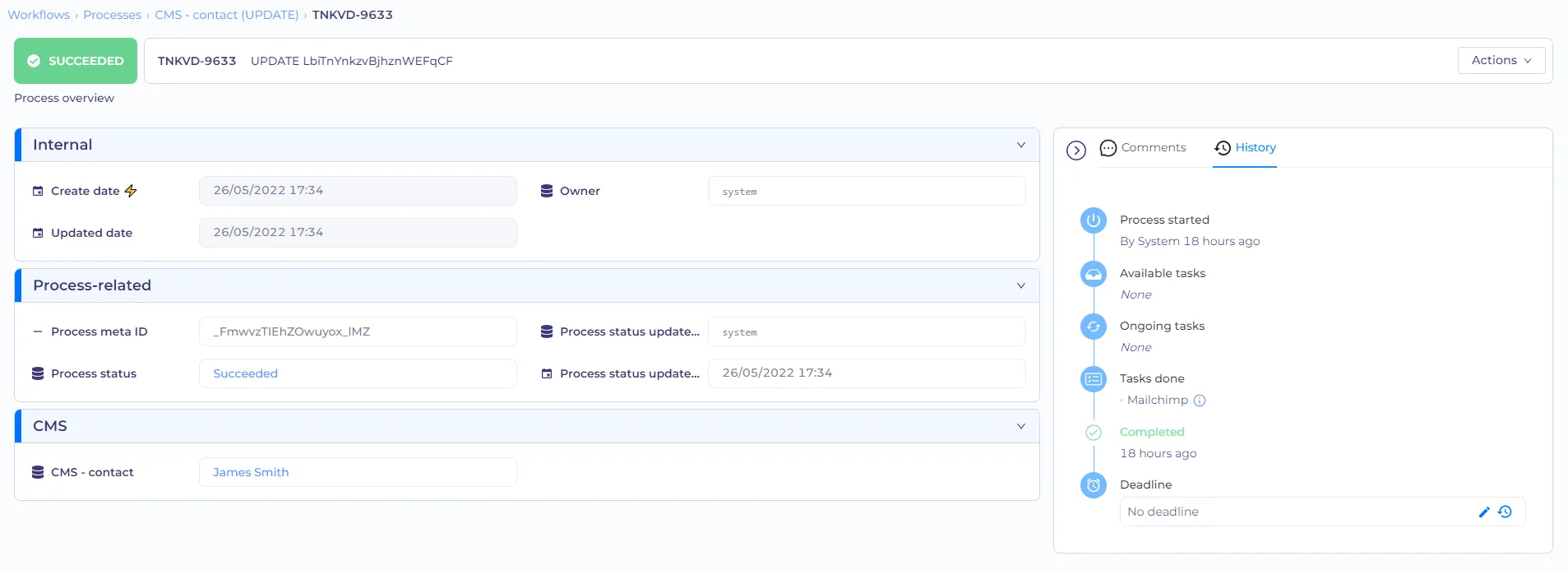Click the Create date field
Image resolution: width=1568 pixels, height=570 pixels.
tap(358, 191)
